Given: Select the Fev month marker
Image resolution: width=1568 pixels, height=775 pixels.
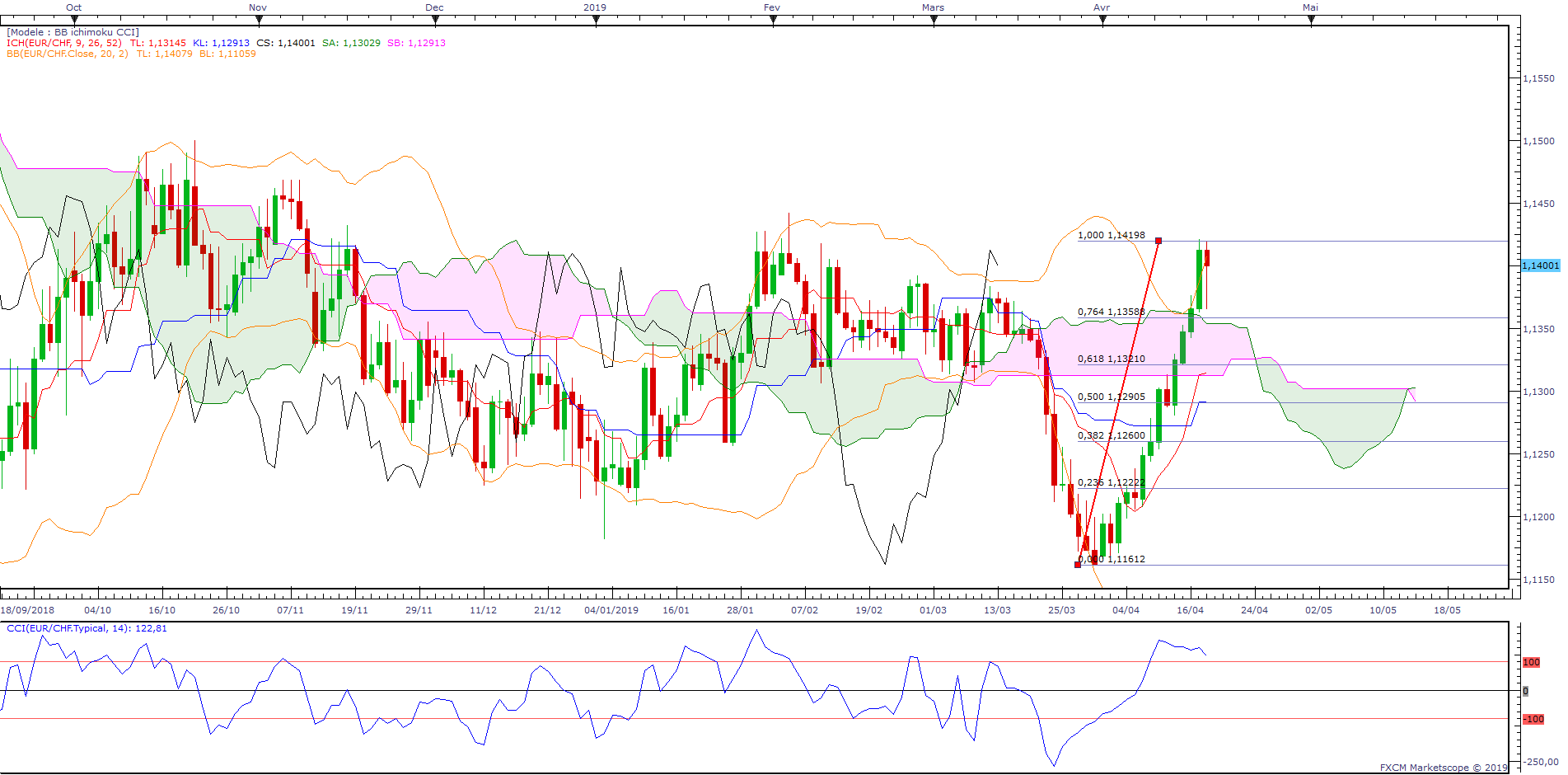Looking at the screenshot, I should tap(772, 7).
